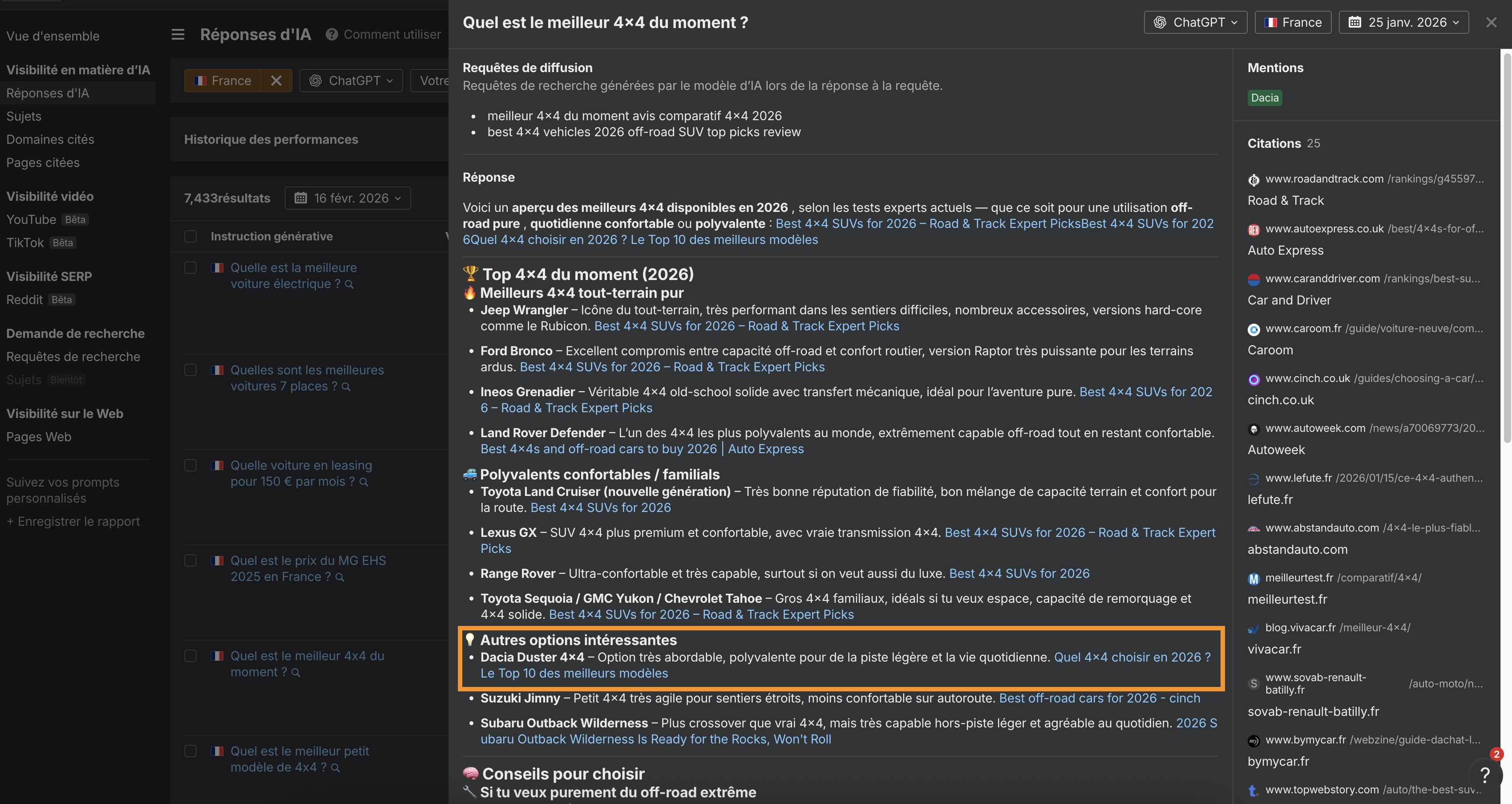Viewport: 1512px width, 804px height.
Task: Click the roadandtrack.com favicon under Citations
Action: tap(1254, 180)
